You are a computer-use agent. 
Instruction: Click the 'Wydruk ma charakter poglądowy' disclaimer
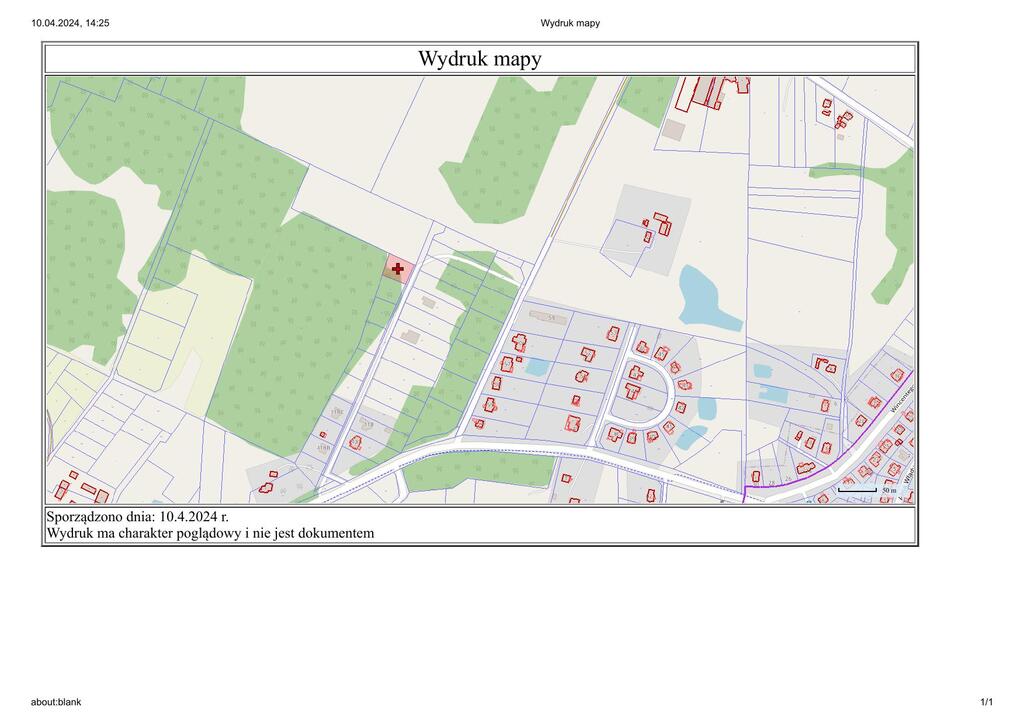[x=210, y=533]
